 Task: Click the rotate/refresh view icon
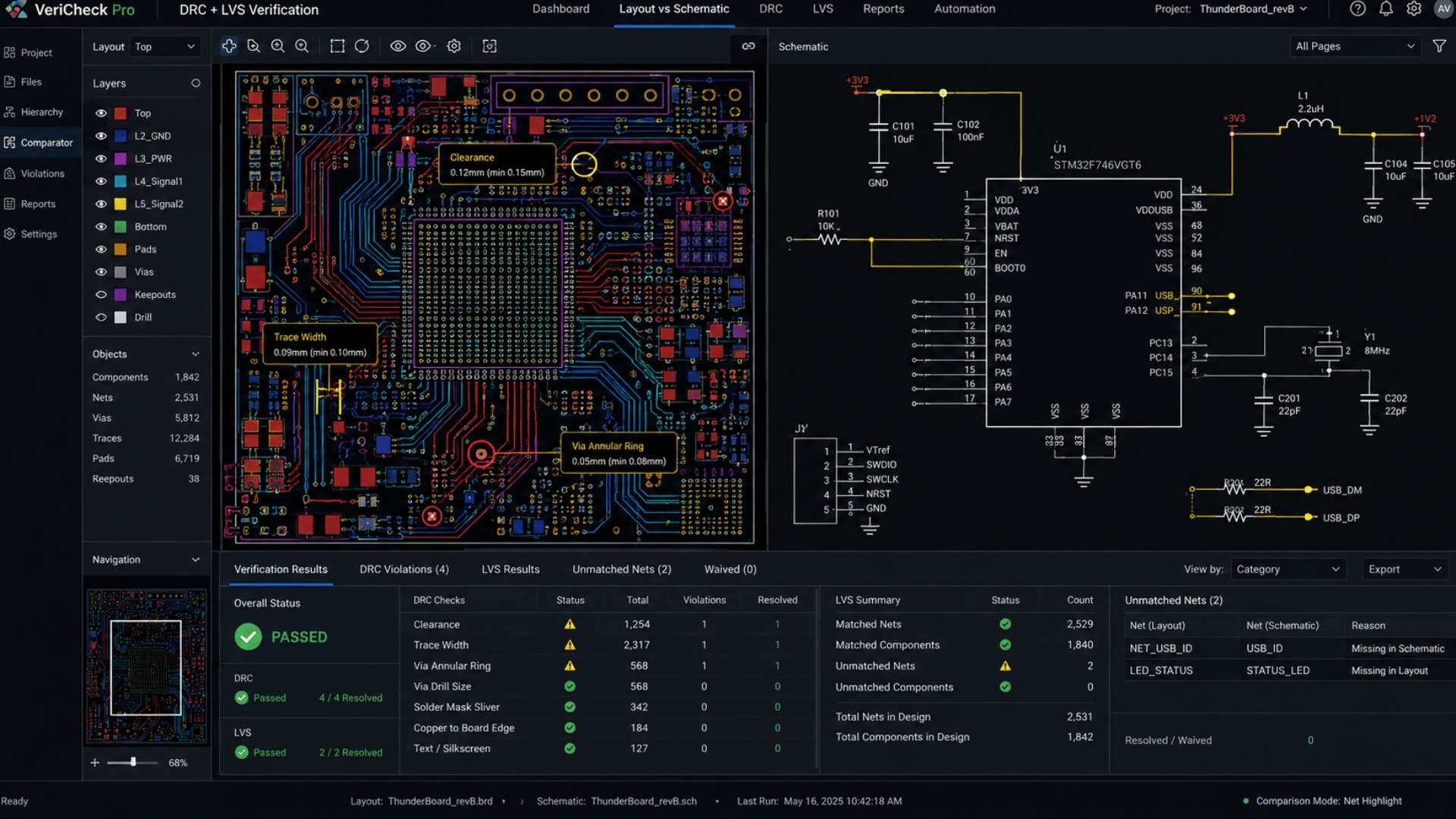362,46
